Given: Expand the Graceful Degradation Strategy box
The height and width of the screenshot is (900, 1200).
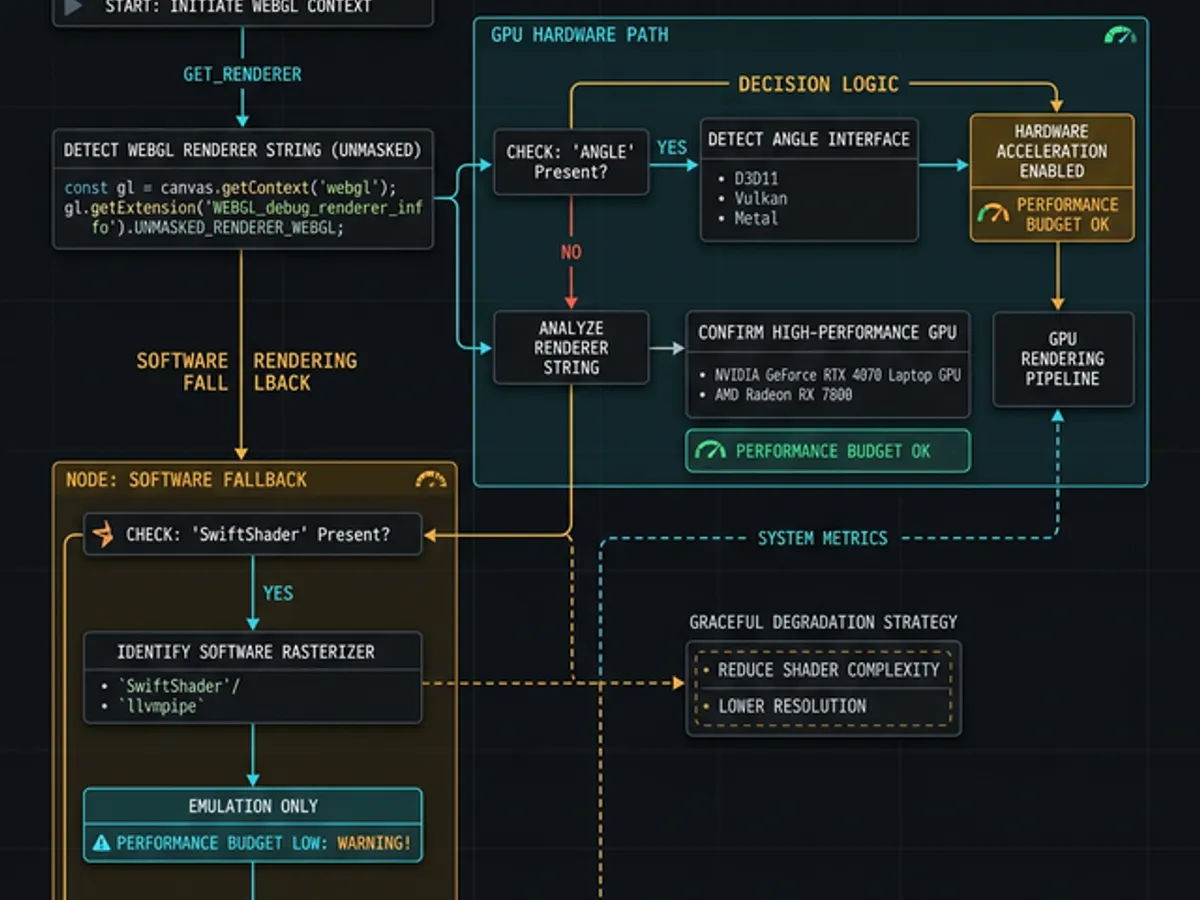Looking at the screenshot, I should (x=823, y=688).
